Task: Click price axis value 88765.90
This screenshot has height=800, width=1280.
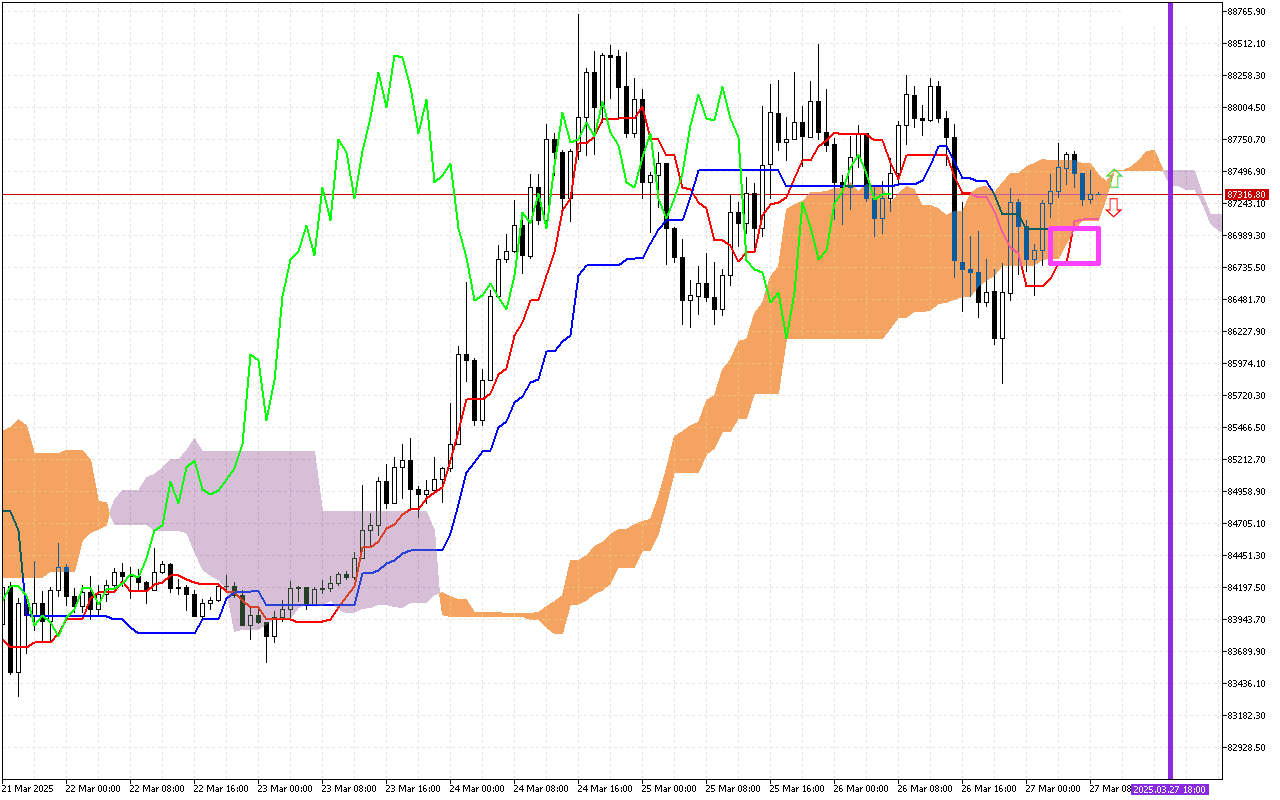Action: (x=1246, y=12)
